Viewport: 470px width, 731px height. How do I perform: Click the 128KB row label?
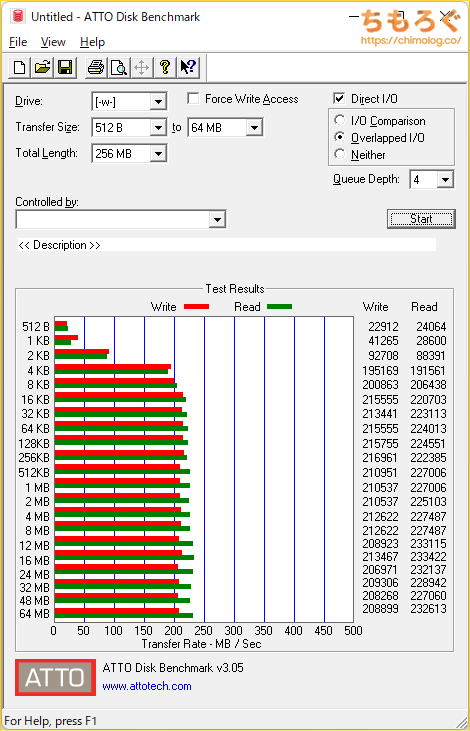[x=34, y=442]
